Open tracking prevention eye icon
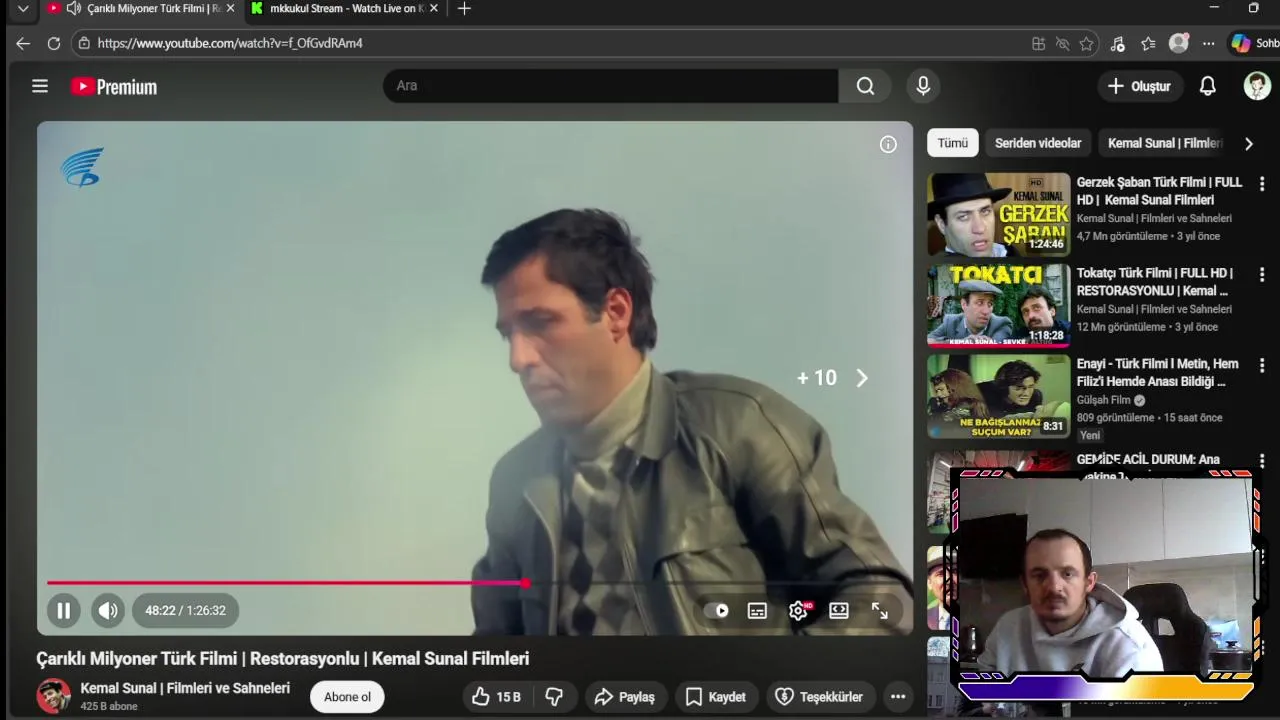This screenshot has height=720, width=1280. (1062, 43)
